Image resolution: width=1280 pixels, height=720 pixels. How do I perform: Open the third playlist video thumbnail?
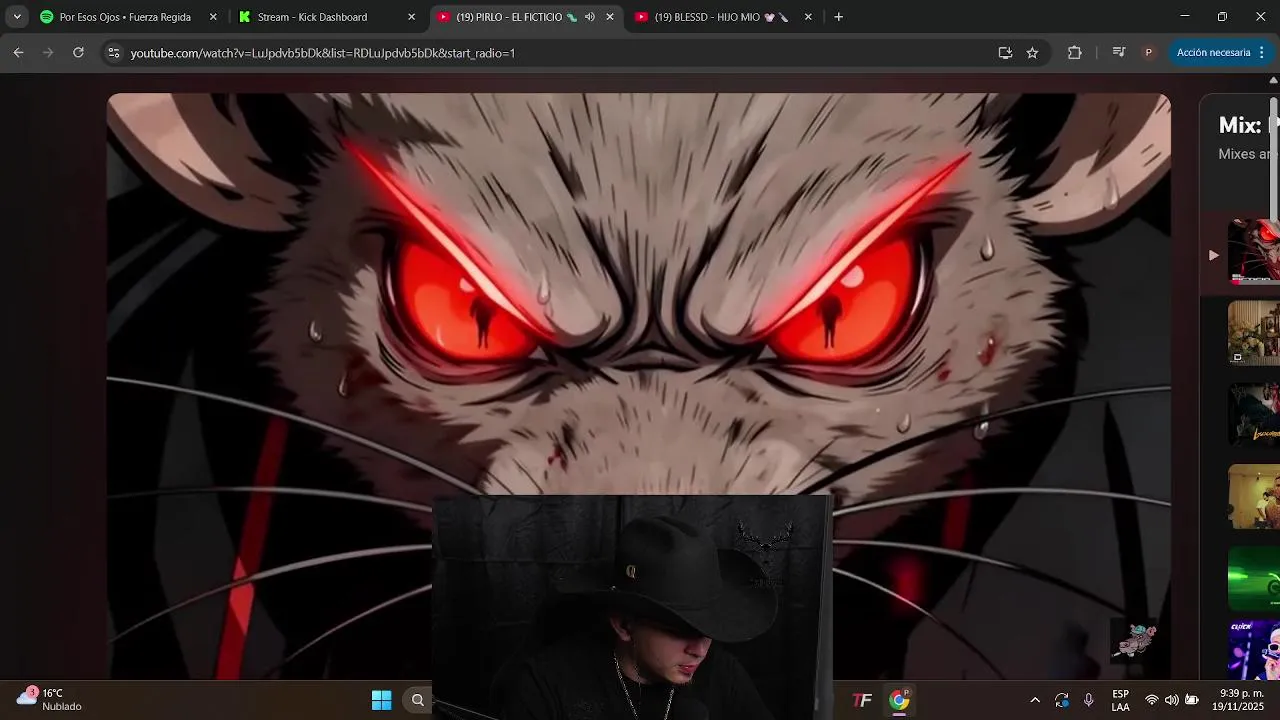coord(1254,415)
